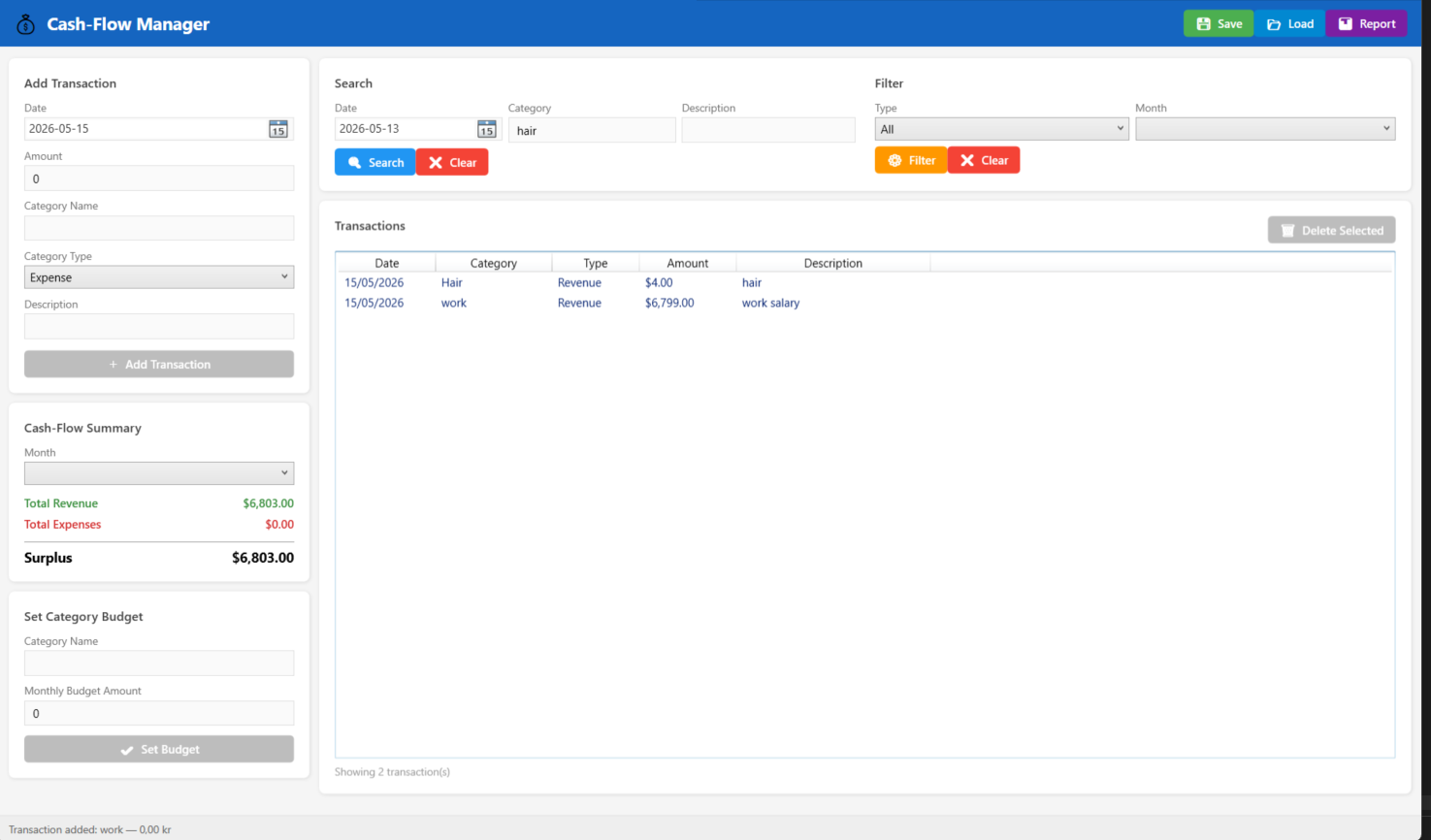Run the blue Search button
This screenshot has width=1431, height=840.
[374, 163]
